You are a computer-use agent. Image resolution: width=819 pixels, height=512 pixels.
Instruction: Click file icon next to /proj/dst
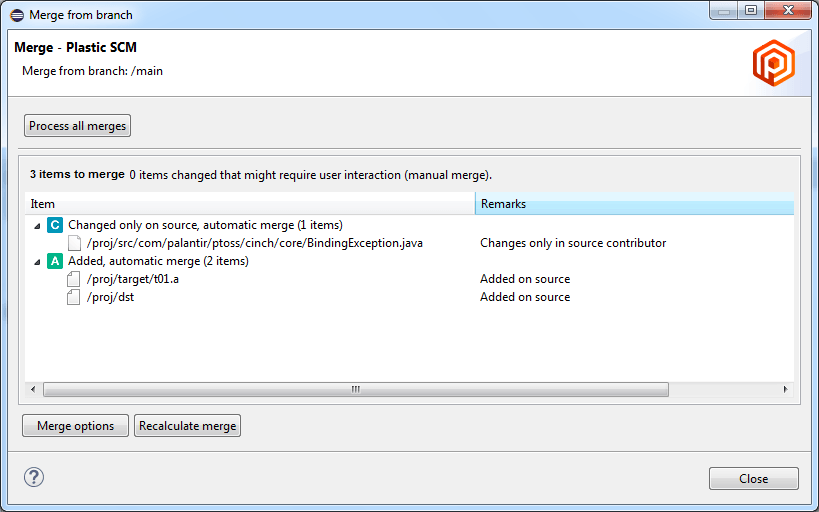74,297
